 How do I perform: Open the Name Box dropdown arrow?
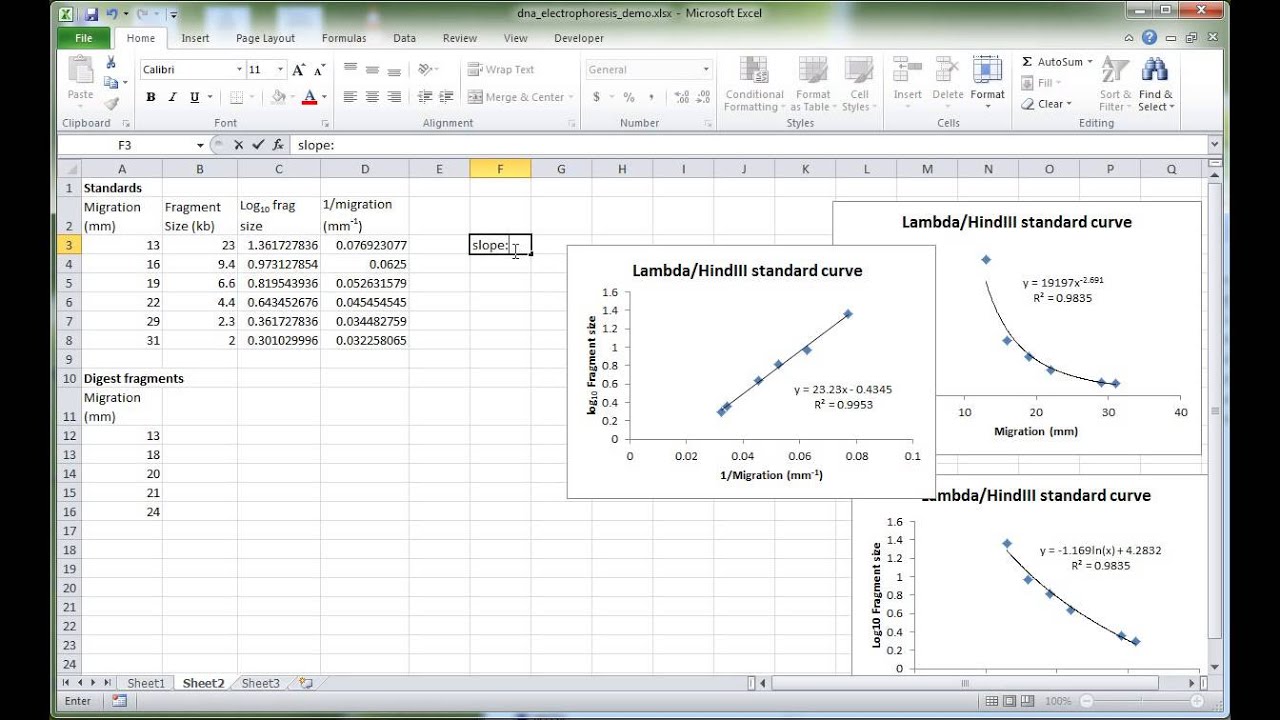[x=200, y=145]
